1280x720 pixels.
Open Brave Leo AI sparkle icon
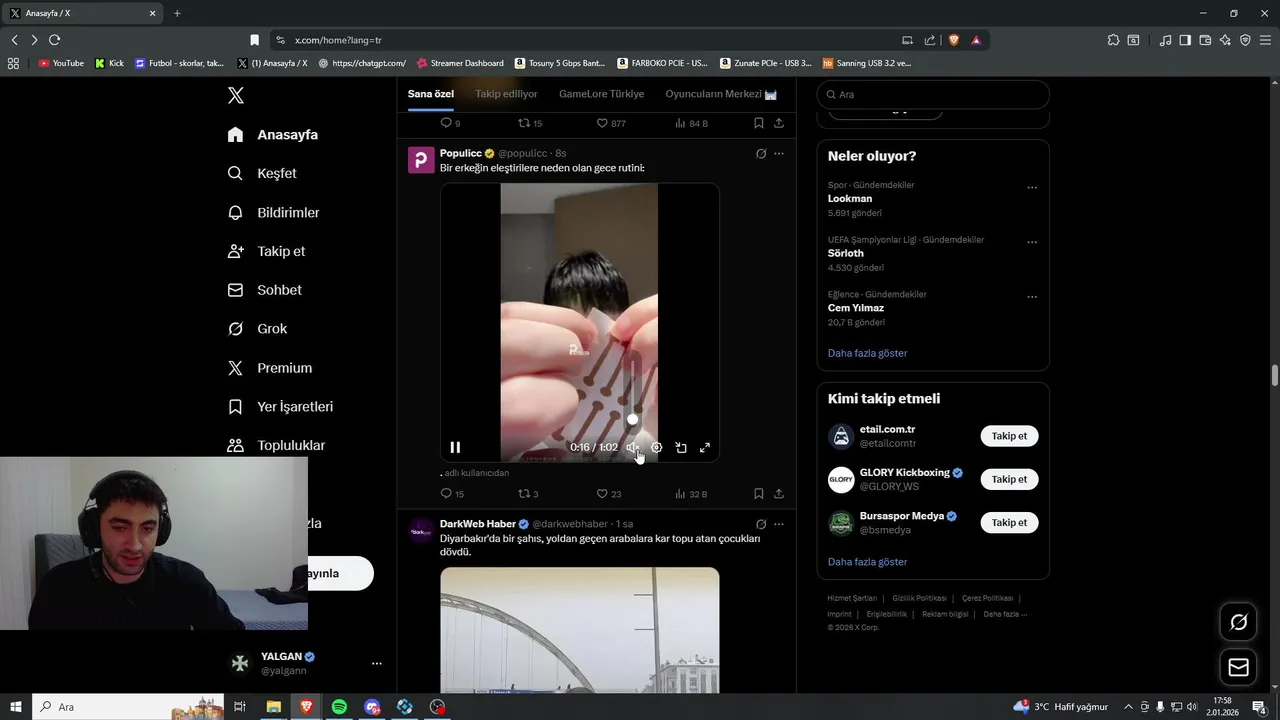[1225, 40]
